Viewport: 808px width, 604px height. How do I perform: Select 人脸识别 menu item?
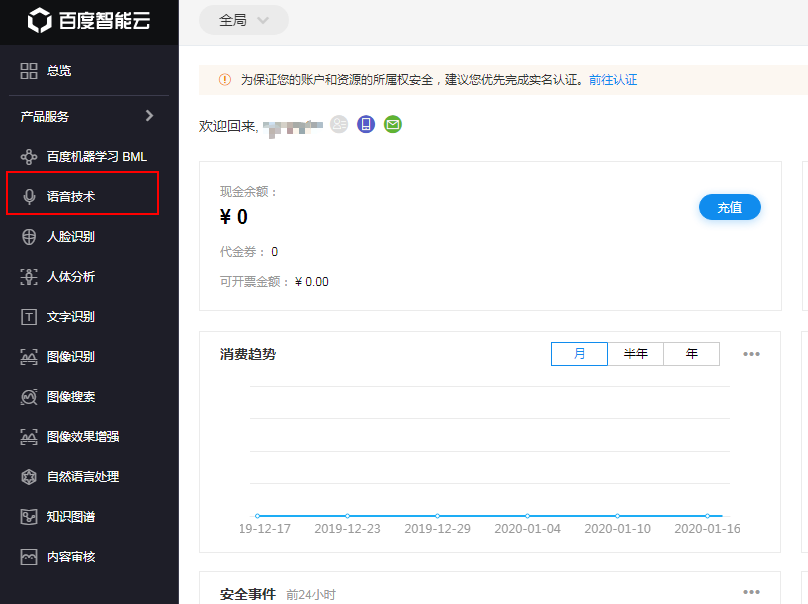[x=89, y=237]
